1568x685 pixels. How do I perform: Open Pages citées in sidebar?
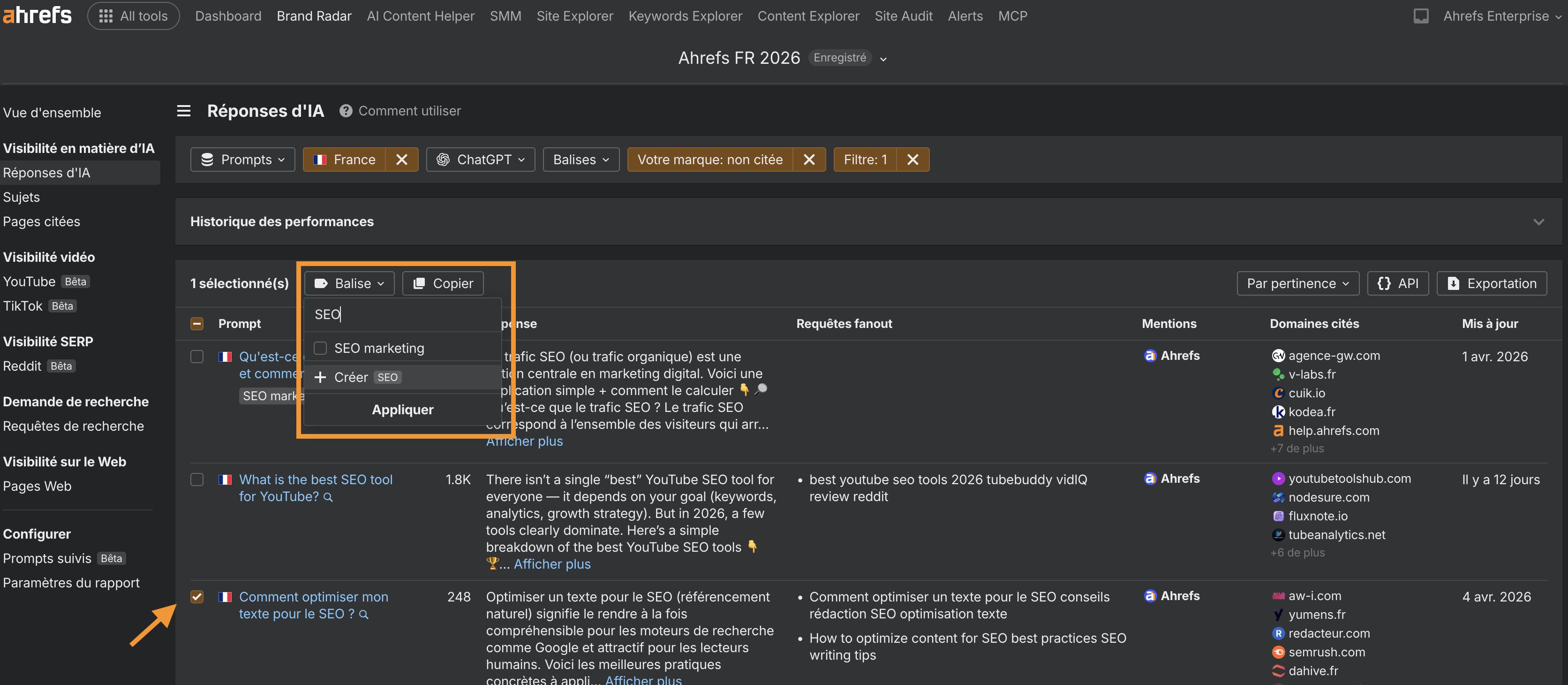coord(41,221)
